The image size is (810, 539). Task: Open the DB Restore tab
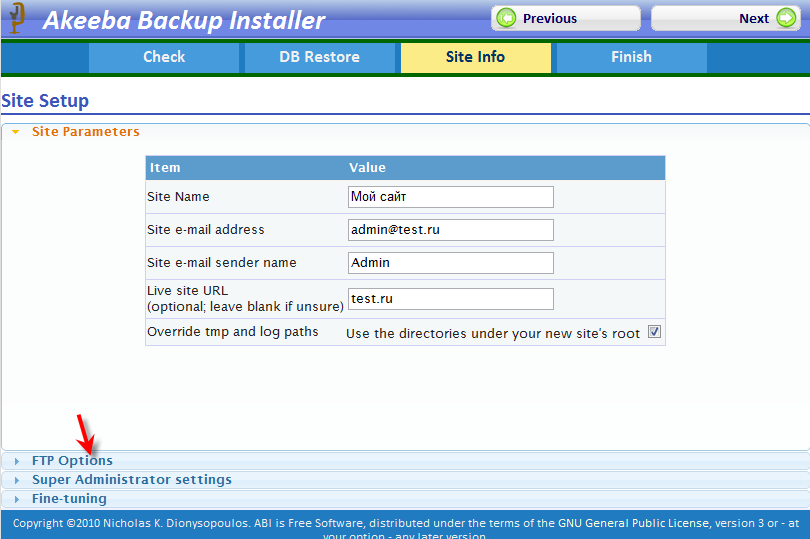319,57
